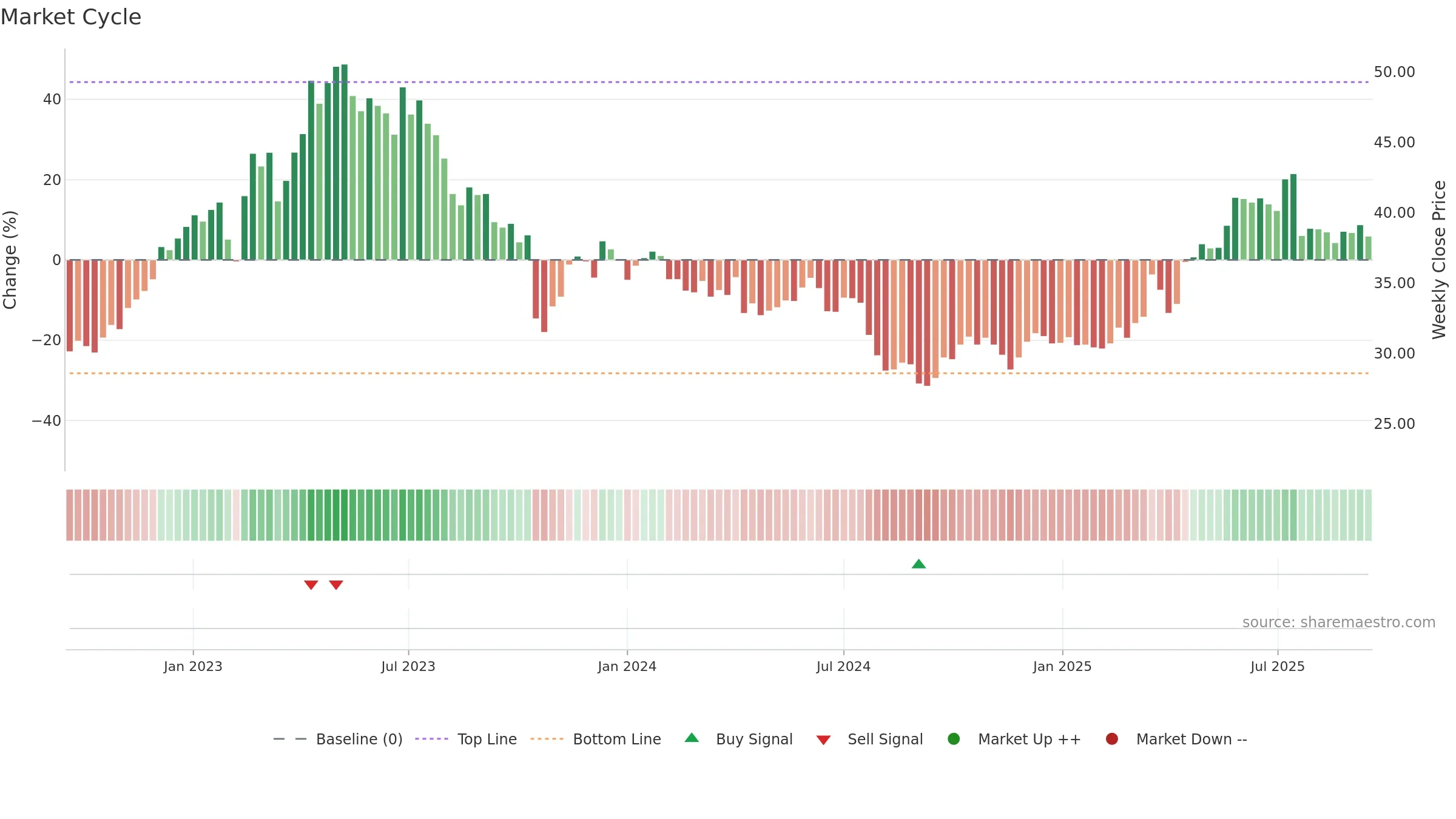Click the 20 tick on Change axis
The image size is (1456, 819).
tap(52, 180)
